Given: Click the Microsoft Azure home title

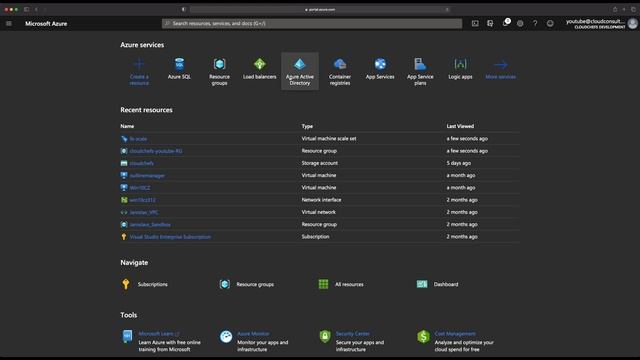Looking at the screenshot, I should coord(46,24).
